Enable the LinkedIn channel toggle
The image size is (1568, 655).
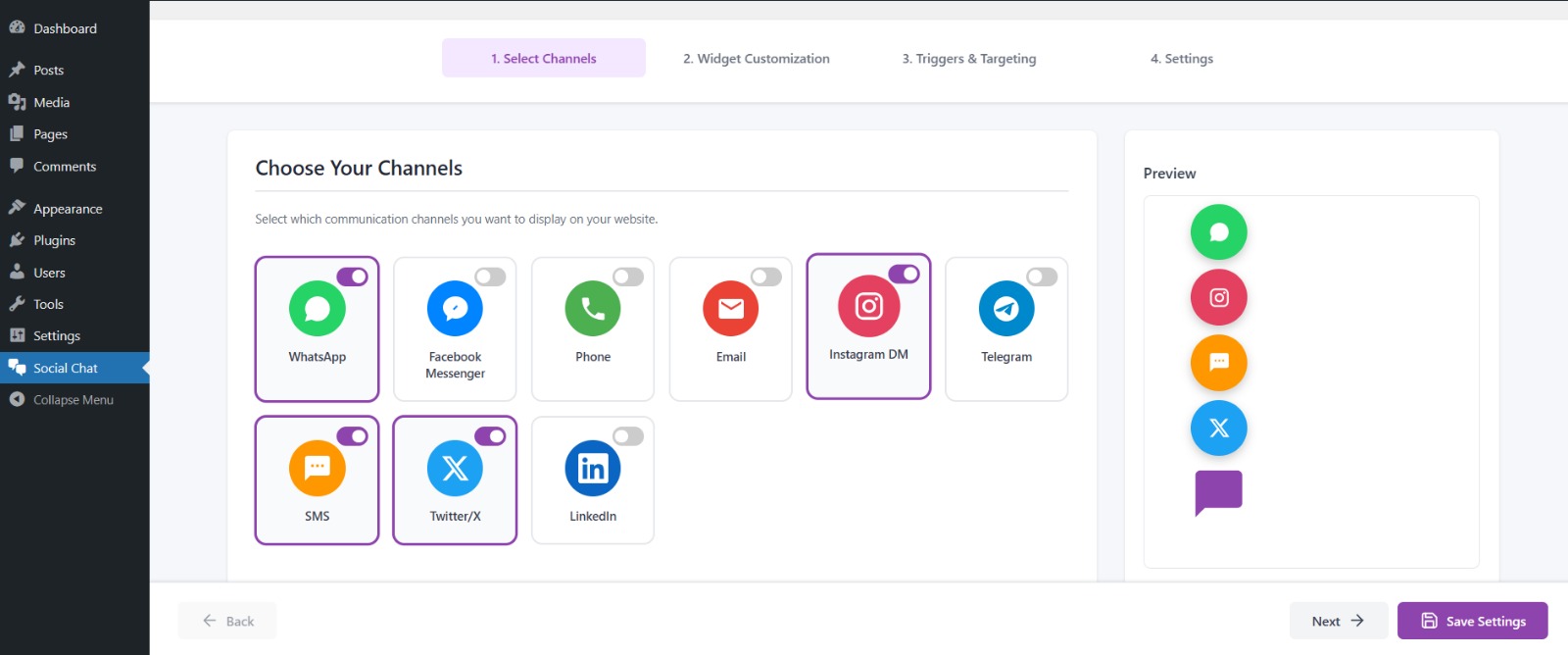coord(628,436)
